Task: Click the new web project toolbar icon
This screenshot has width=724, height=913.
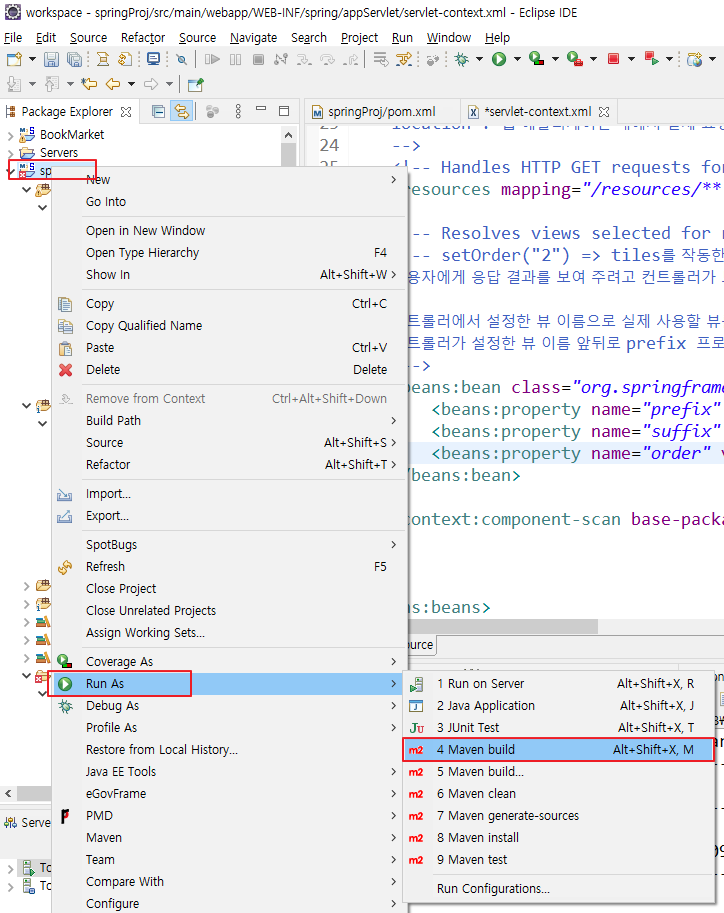Action: tap(694, 59)
